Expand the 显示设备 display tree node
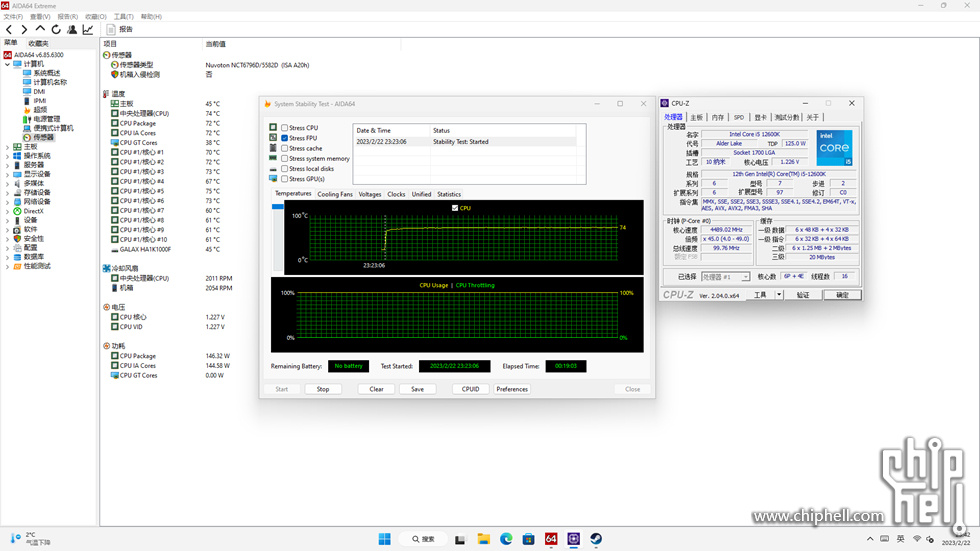Image resolution: width=980 pixels, height=551 pixels. (x=8, y=174)
